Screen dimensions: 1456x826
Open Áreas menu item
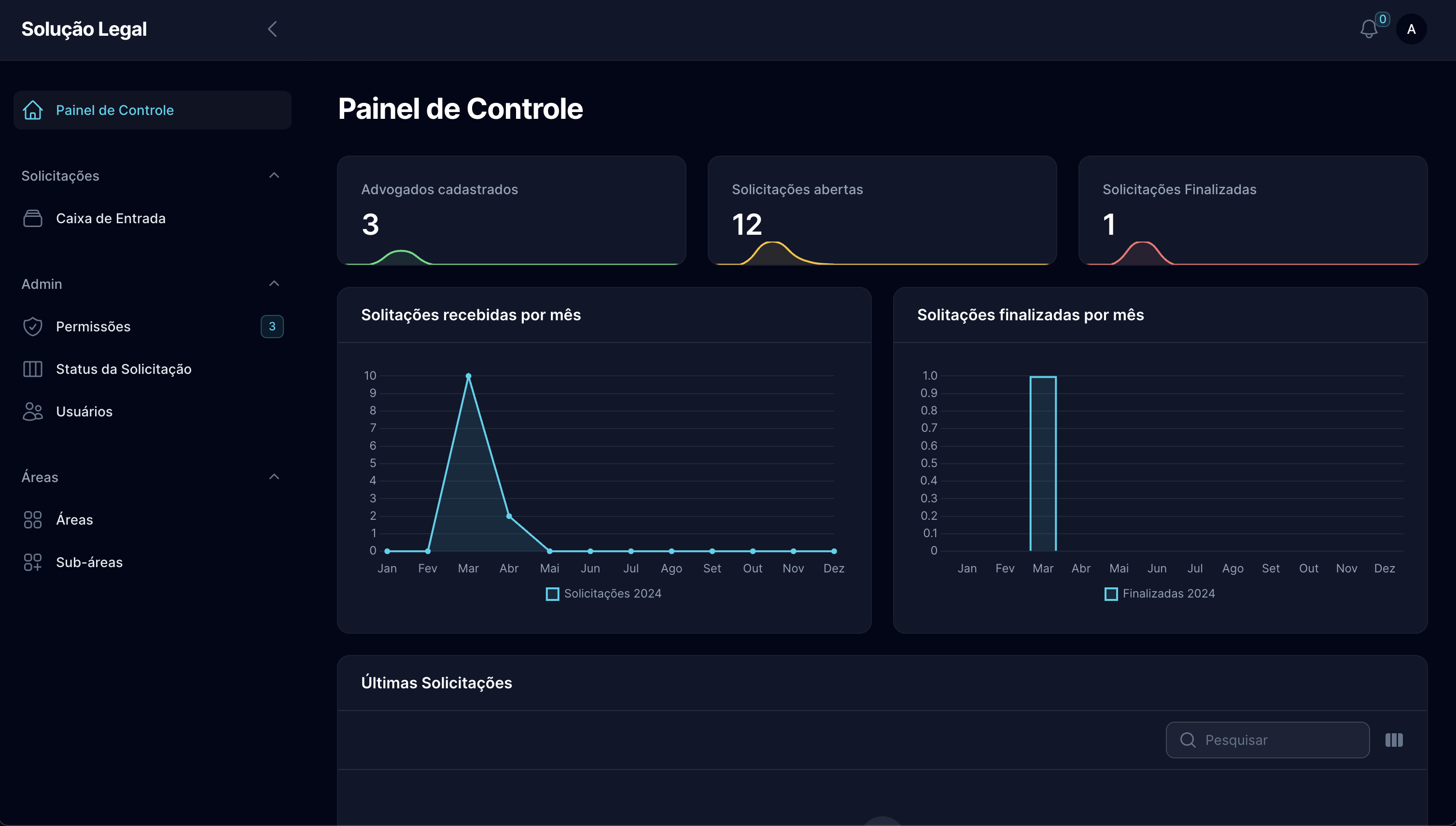coord(153,520)
